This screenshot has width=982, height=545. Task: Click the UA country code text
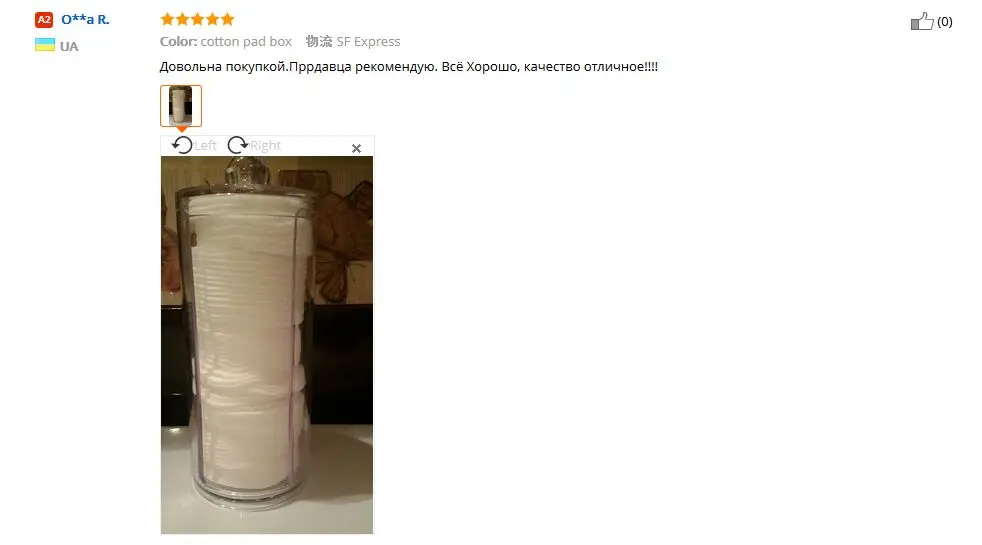[69, 46]
